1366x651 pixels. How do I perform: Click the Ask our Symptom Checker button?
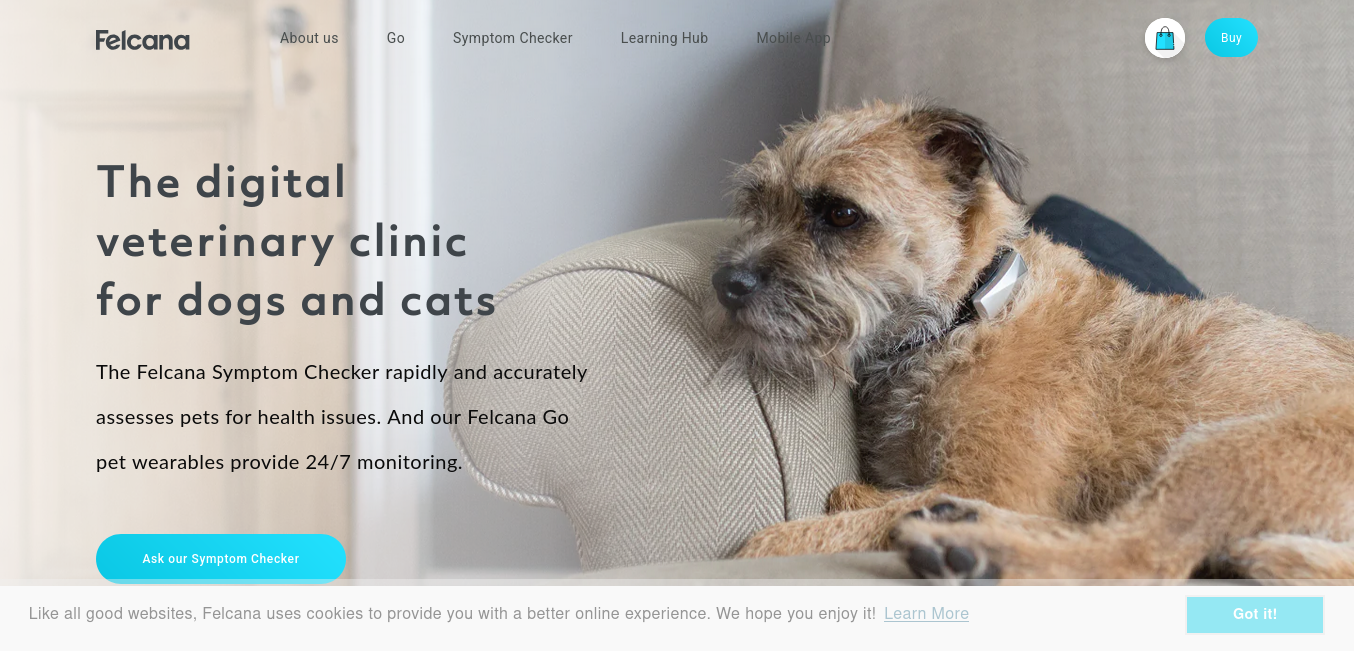point(221,558)
